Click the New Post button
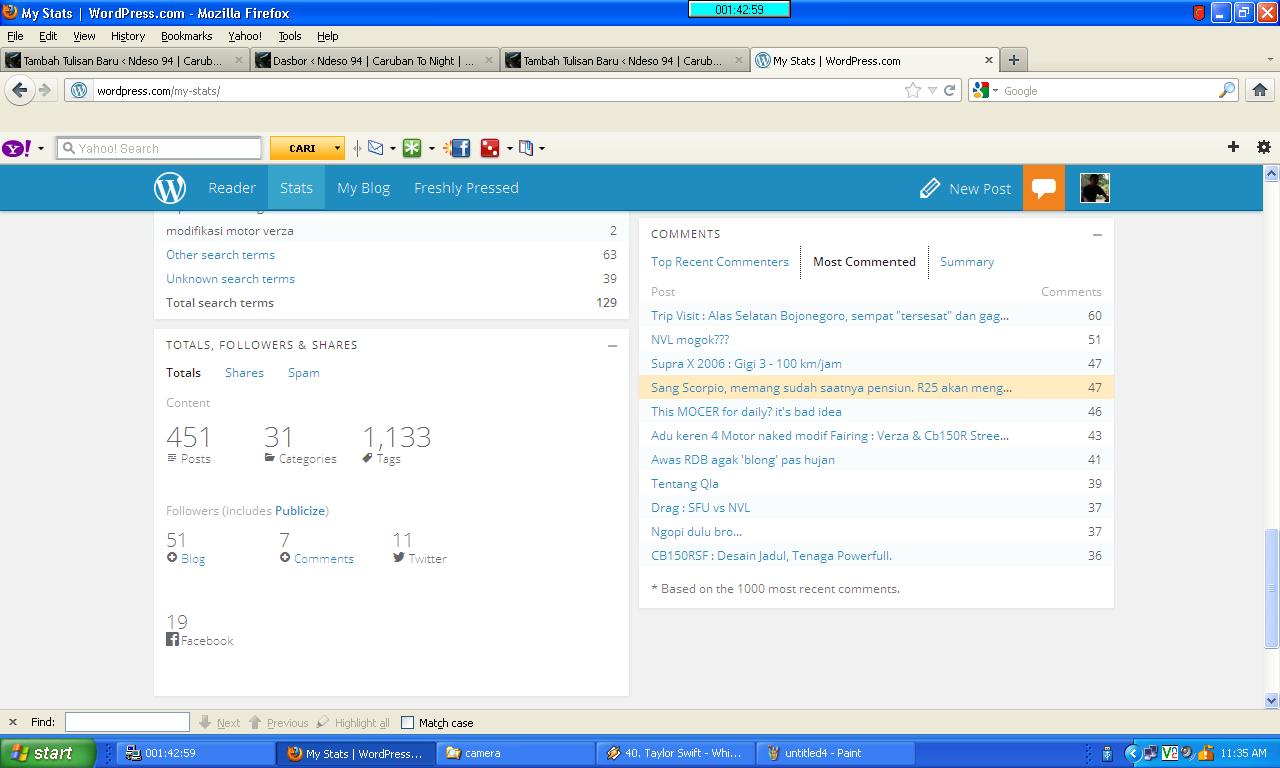Viewport: 1280px width, 768px height. coord(966,188)
